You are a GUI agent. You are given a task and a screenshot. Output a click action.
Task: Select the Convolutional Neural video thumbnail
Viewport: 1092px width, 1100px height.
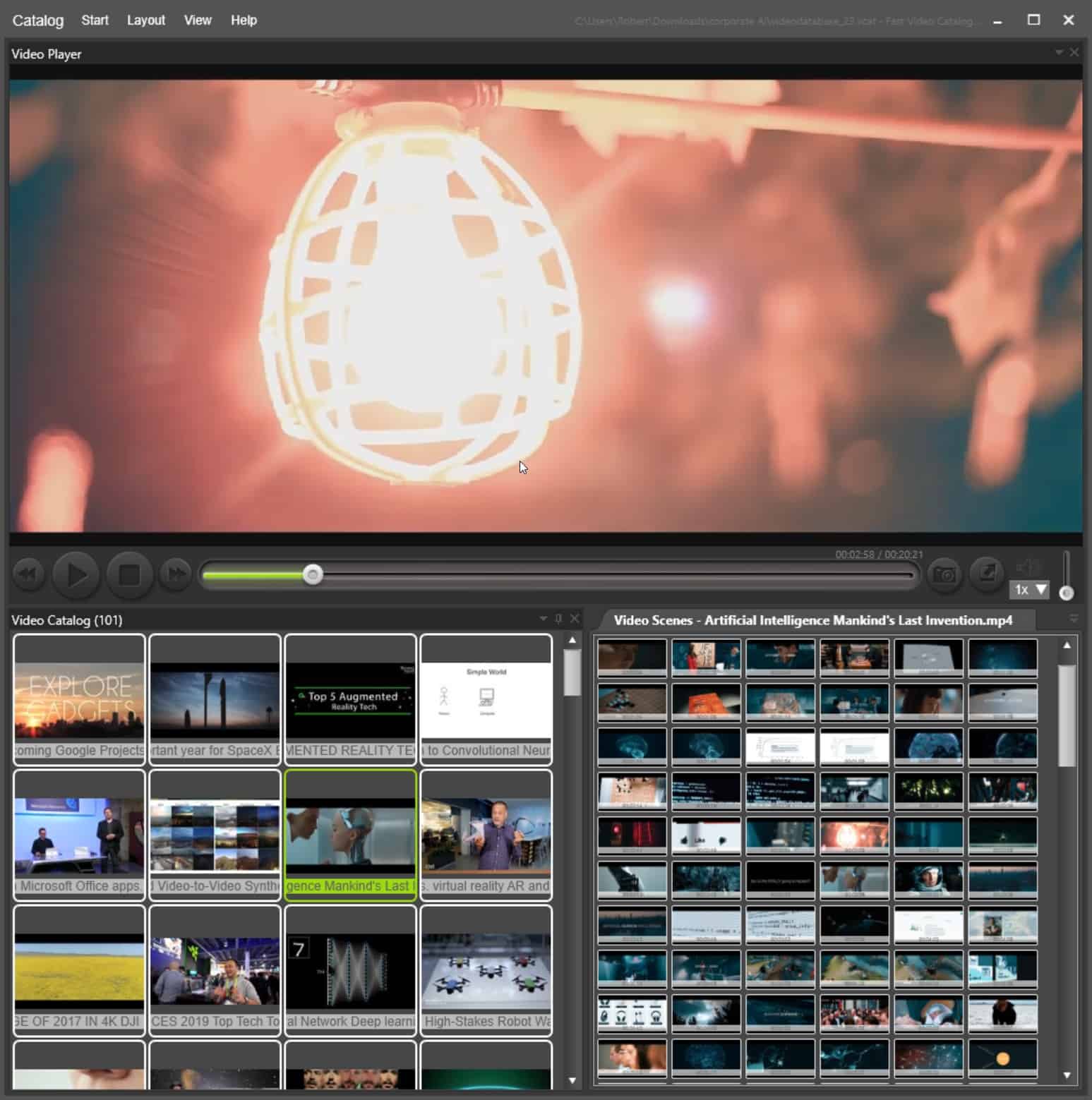coord(486,699)
